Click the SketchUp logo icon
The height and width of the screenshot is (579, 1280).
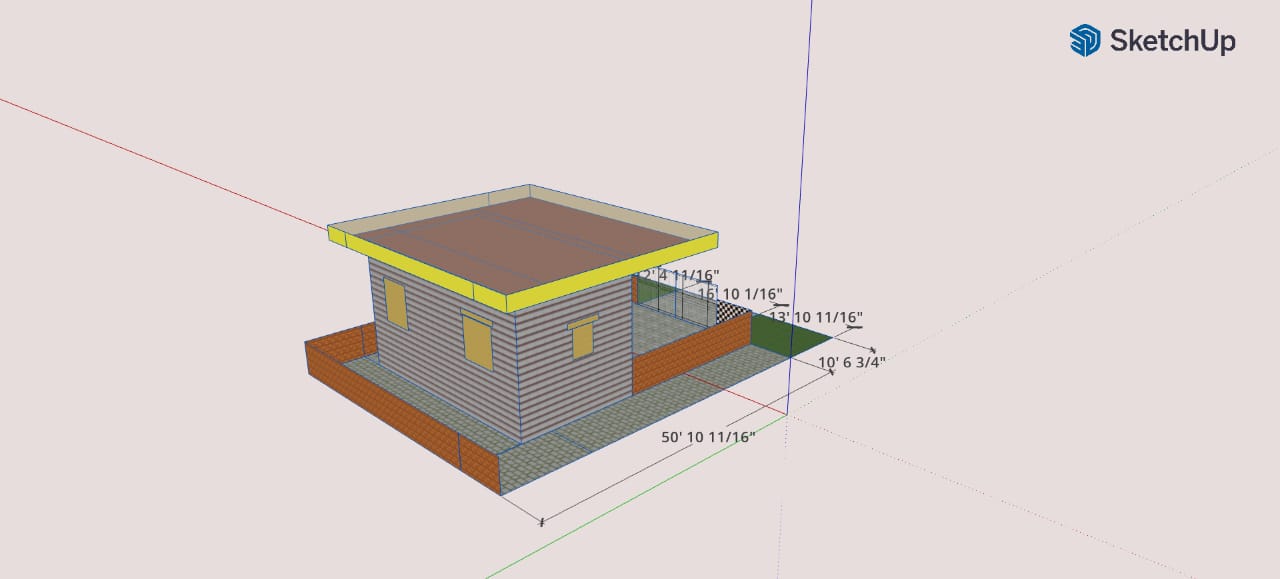1085,41
